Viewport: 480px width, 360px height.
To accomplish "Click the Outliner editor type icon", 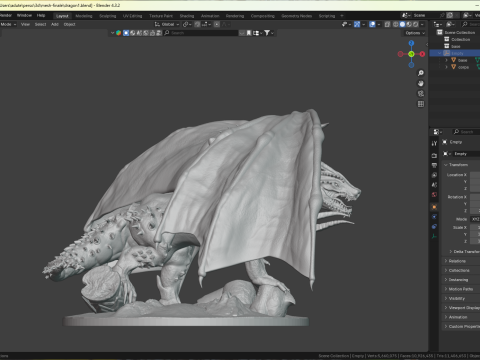I will pos(437,24).
